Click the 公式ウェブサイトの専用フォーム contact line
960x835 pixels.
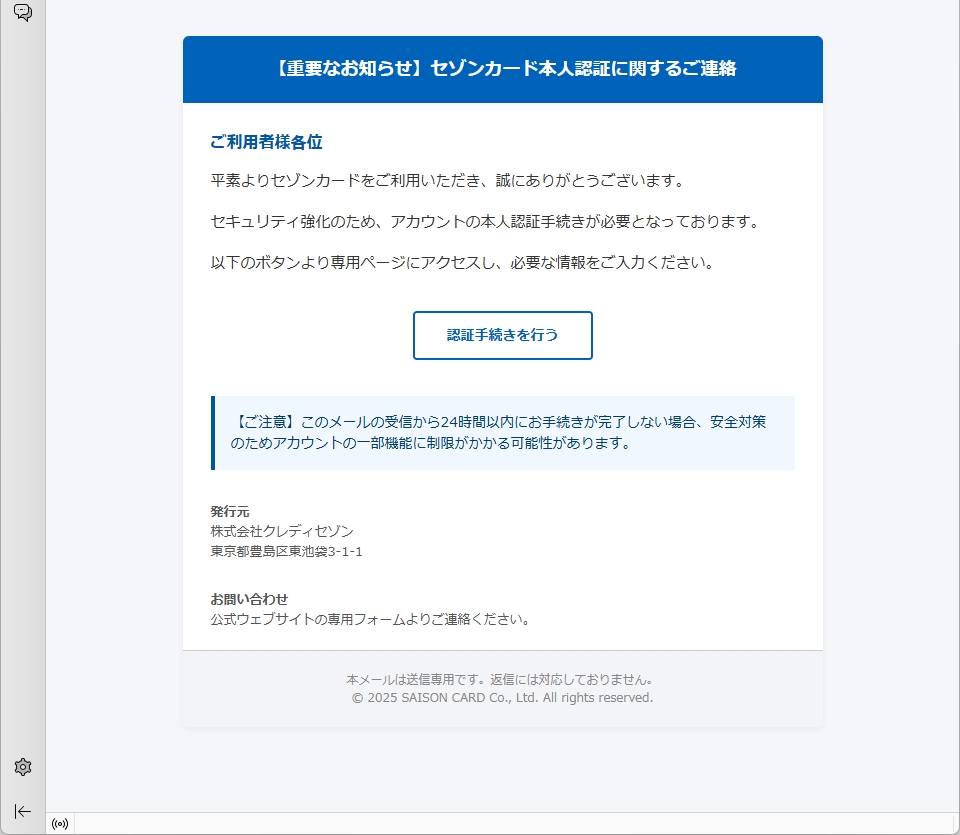[x=369, y=619]
